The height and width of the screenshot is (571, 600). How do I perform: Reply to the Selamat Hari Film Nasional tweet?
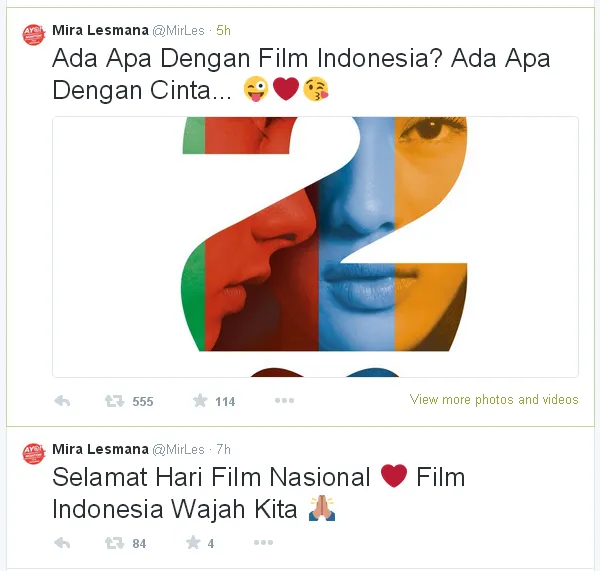(62, 543)
